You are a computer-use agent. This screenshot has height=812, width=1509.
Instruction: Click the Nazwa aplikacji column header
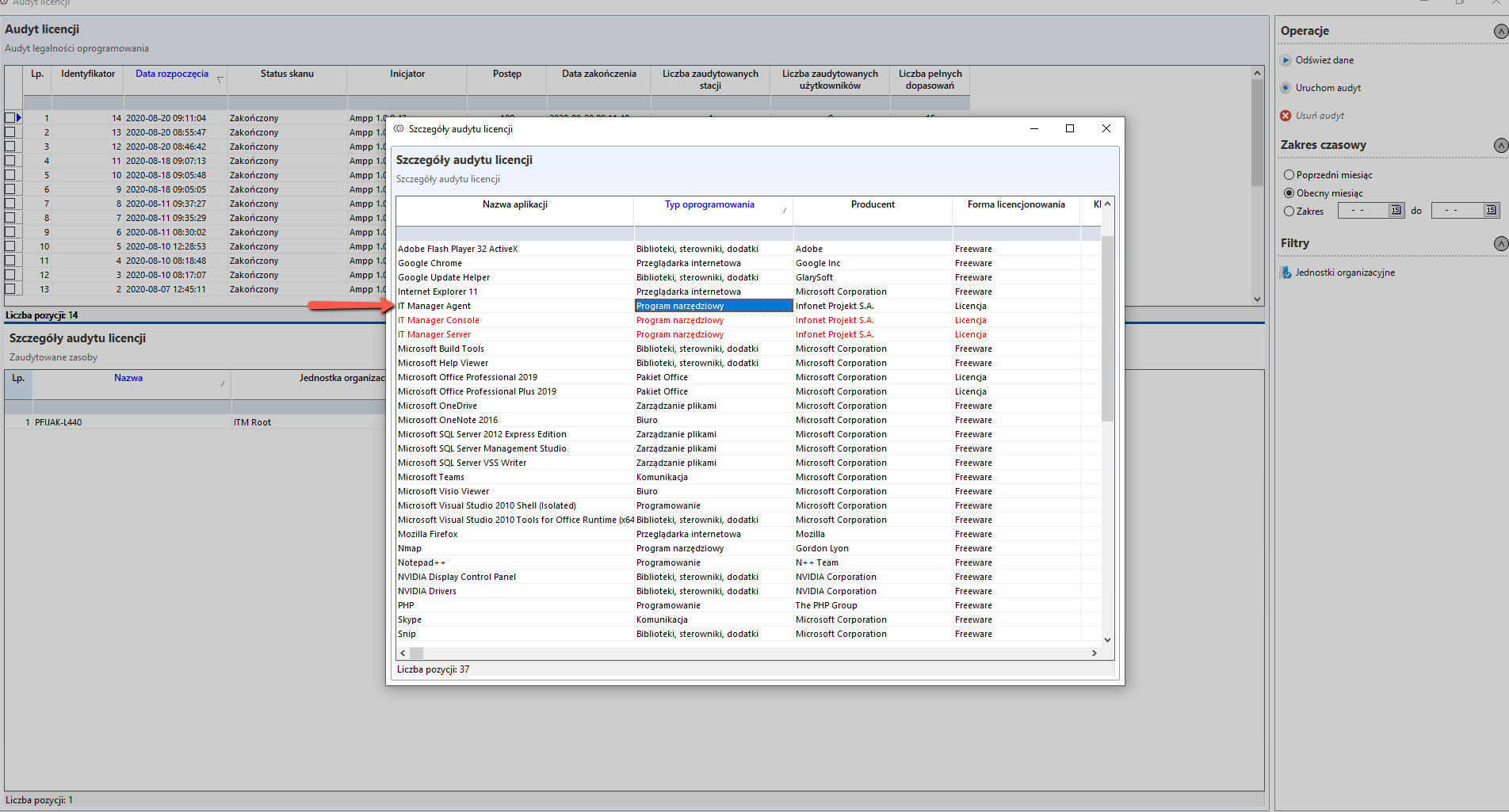coord(515,204)
